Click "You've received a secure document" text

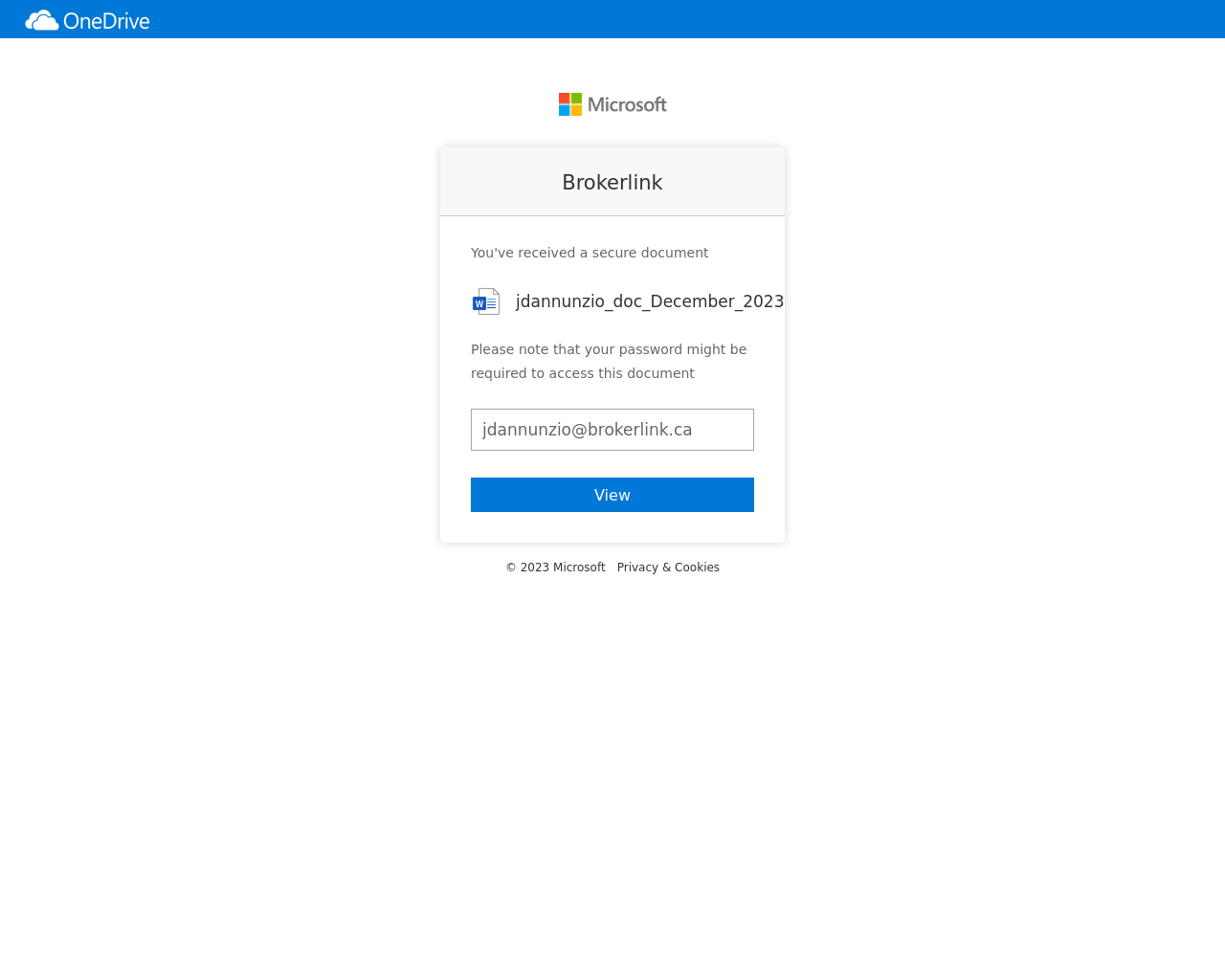coord(590,253)
